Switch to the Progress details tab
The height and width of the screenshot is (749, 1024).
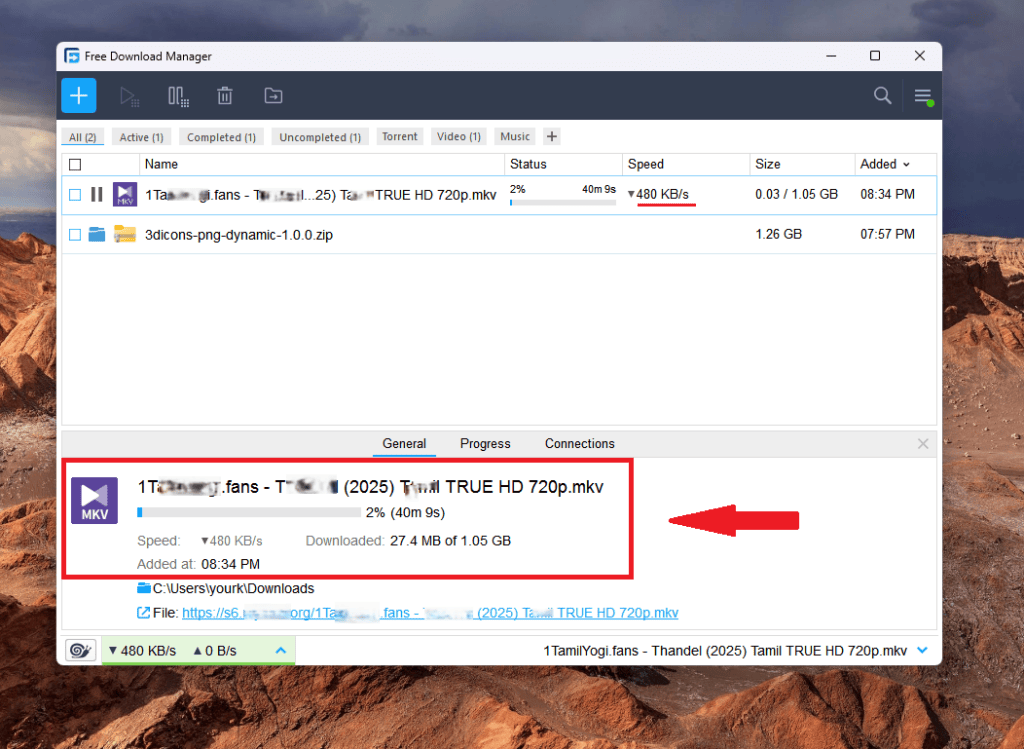click(485, 443)
